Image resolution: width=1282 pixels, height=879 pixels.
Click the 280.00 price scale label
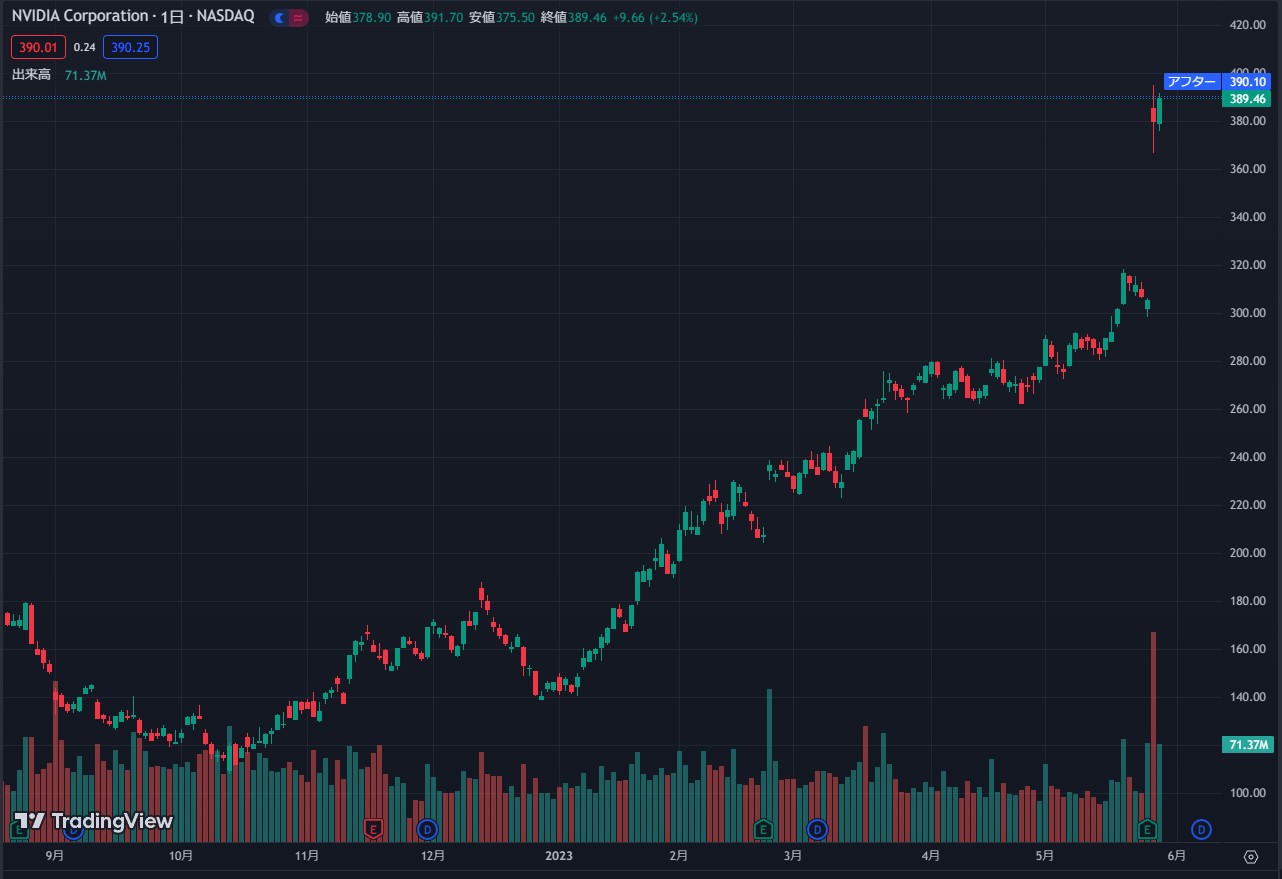point(1248,361)
